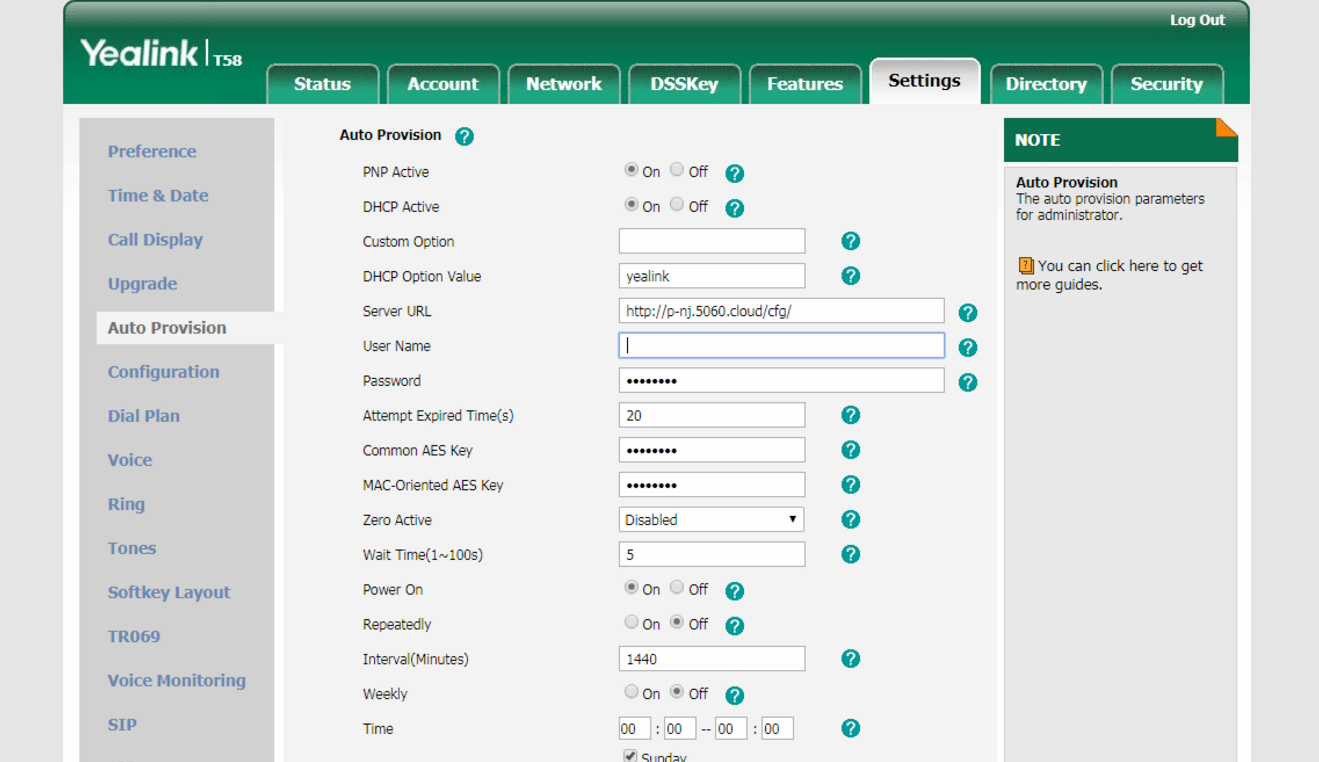
Task: Go to the DSSKey tab
Action: 685,84
